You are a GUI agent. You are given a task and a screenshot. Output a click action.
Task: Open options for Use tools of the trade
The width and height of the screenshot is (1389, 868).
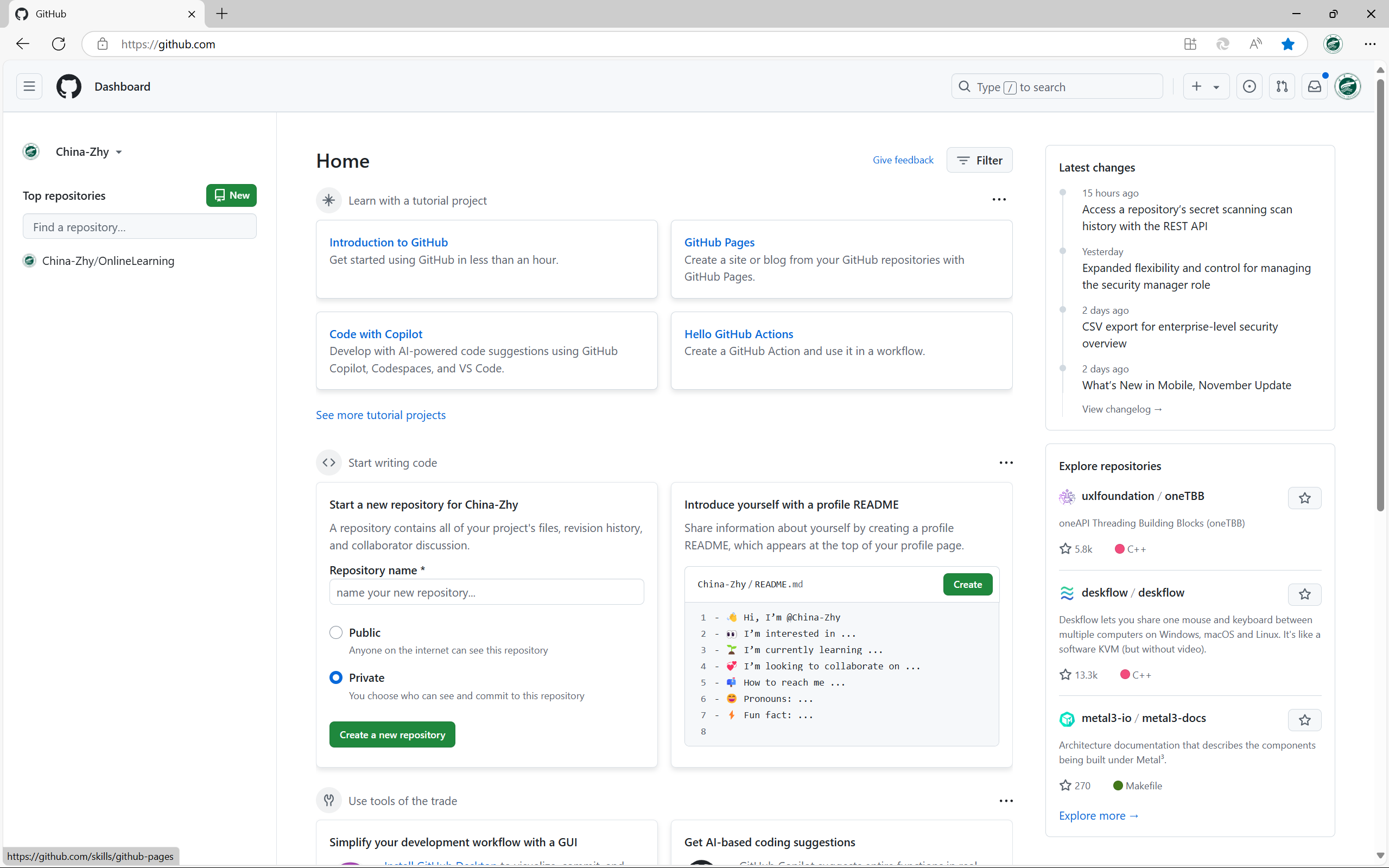(x=1006, y=801)
